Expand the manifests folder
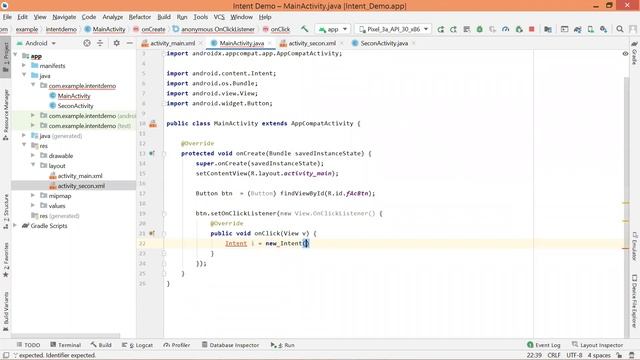The image size is (640, 360). pyautogui.click(x=24, y=66)
